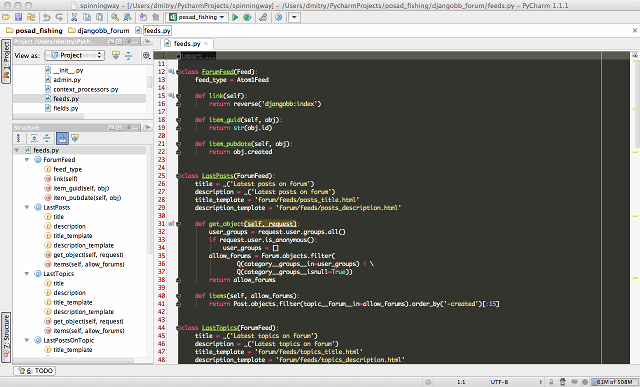This screenshot has height=387, width=640.
Task: Toggle the Structure tool window side tab
Action: 6,337
